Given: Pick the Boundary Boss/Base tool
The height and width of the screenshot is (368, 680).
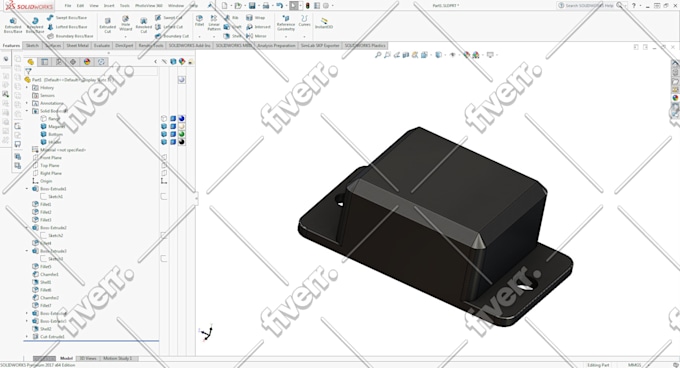Looking at the screenshot, I should [69, 36].
